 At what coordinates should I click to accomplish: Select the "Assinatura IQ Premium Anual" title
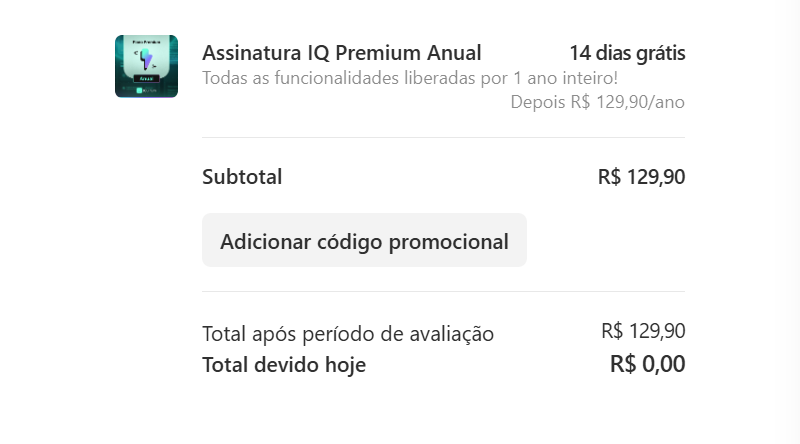pos(341,53)
